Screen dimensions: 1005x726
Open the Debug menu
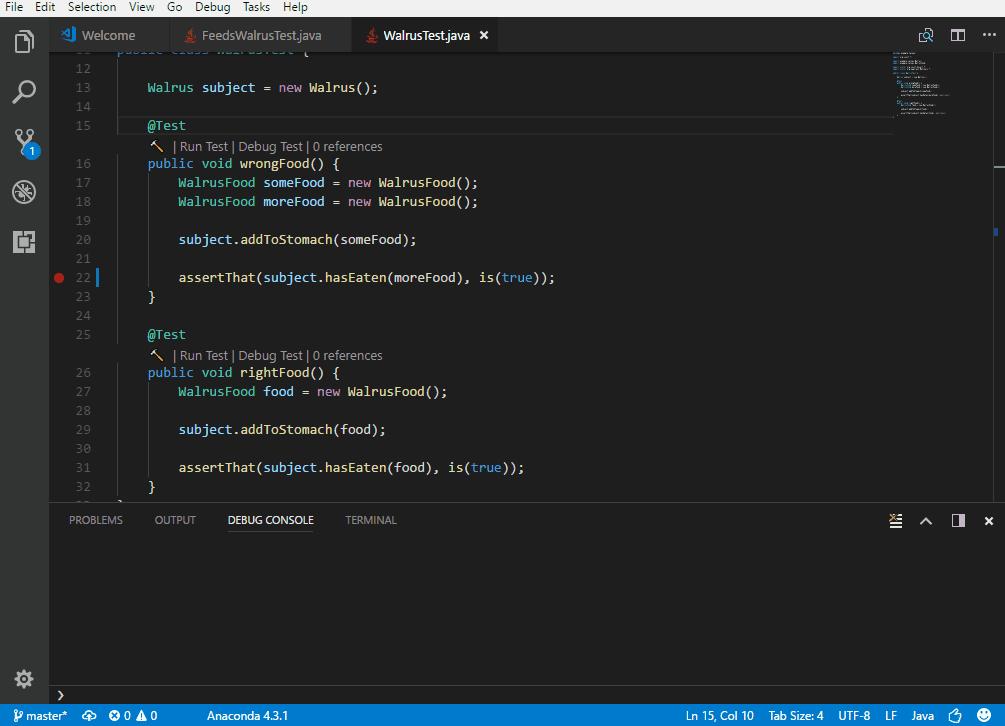pos(212,7)
